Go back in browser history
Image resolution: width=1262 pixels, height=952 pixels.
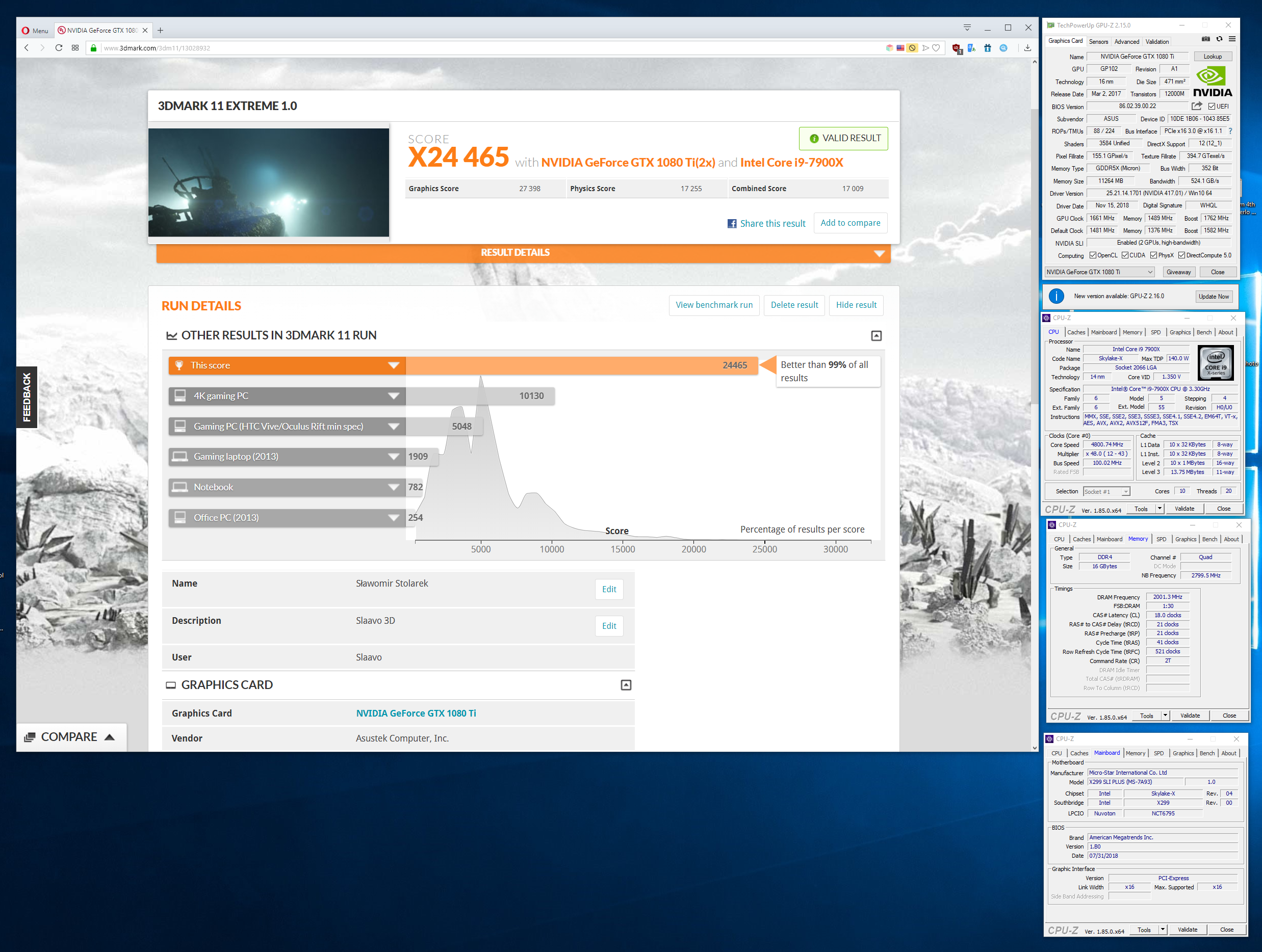[26, 48]
